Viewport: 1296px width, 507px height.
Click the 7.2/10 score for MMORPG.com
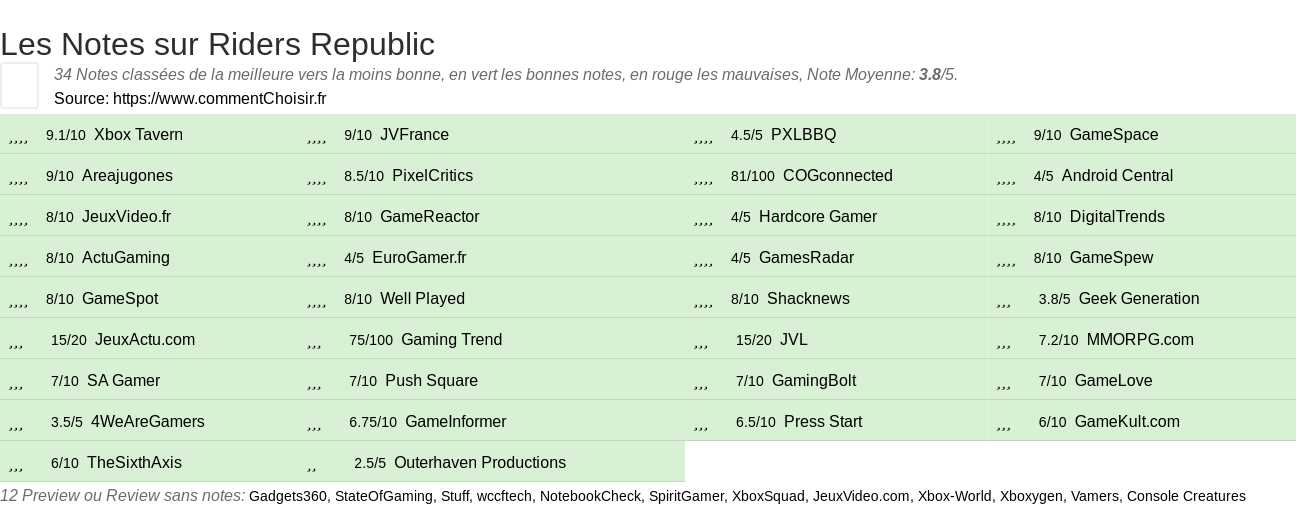click(x=1058, y=340)
